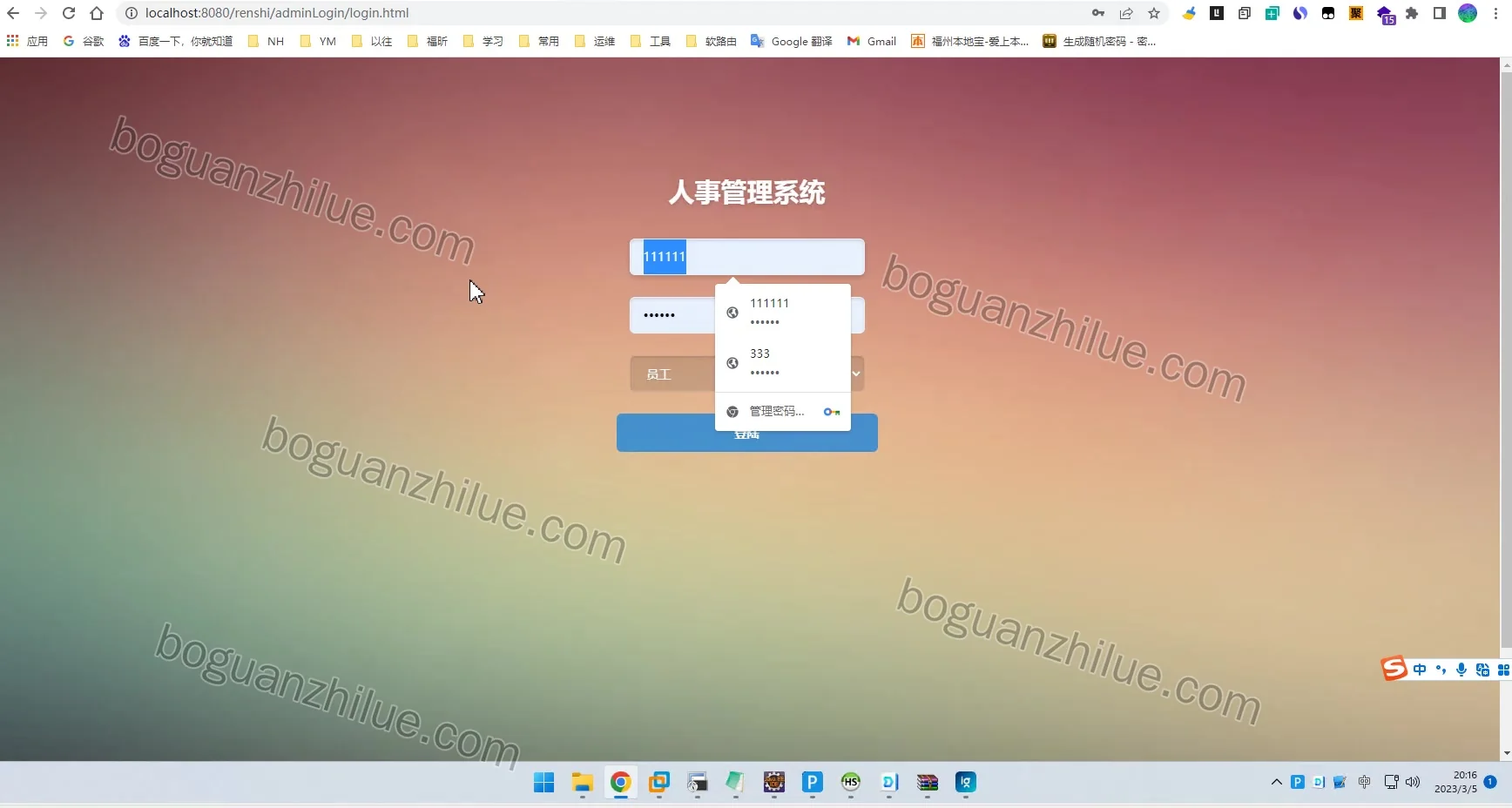Go back to the previous browser page
The width and height of the screenshot is (1512, 808).
(13, 13)
